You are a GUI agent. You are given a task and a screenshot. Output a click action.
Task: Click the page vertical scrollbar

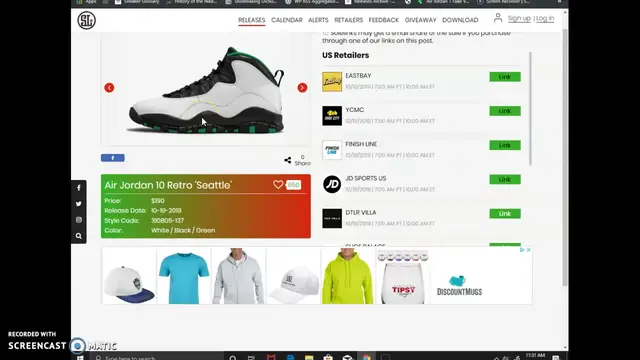click(x=565, y=157)
